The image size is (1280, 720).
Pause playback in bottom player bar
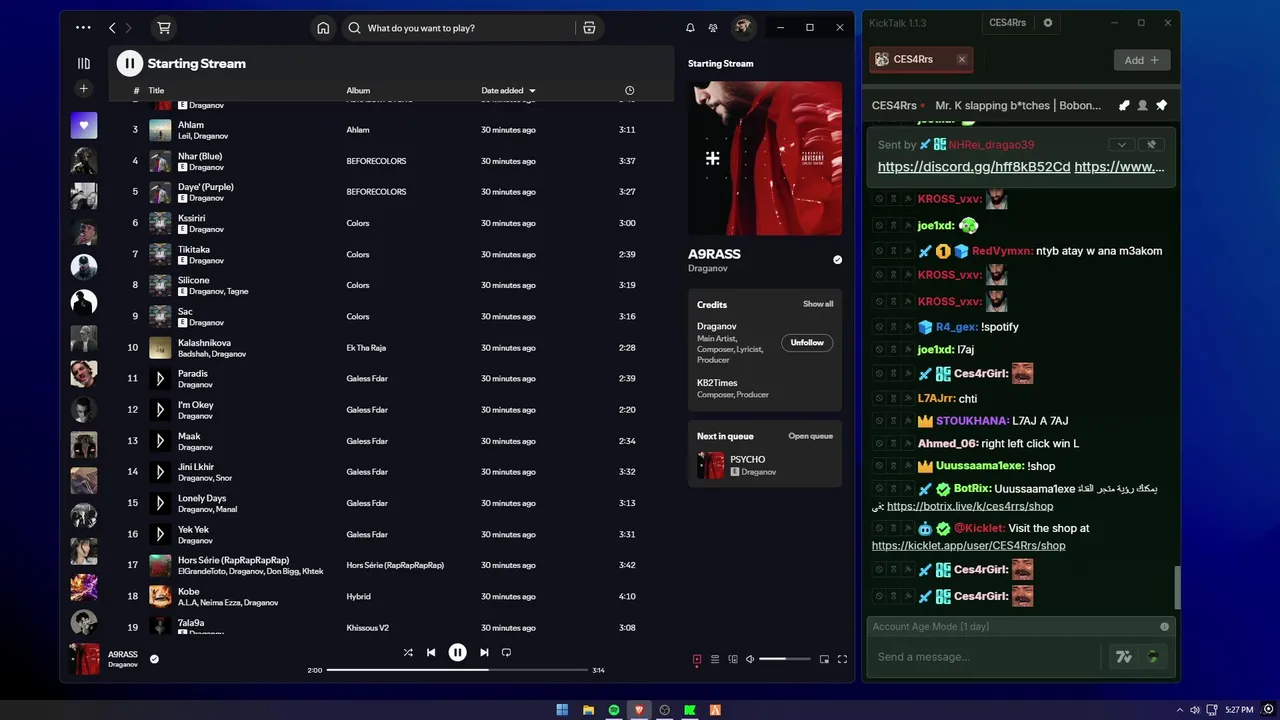(x=457, y=652)
